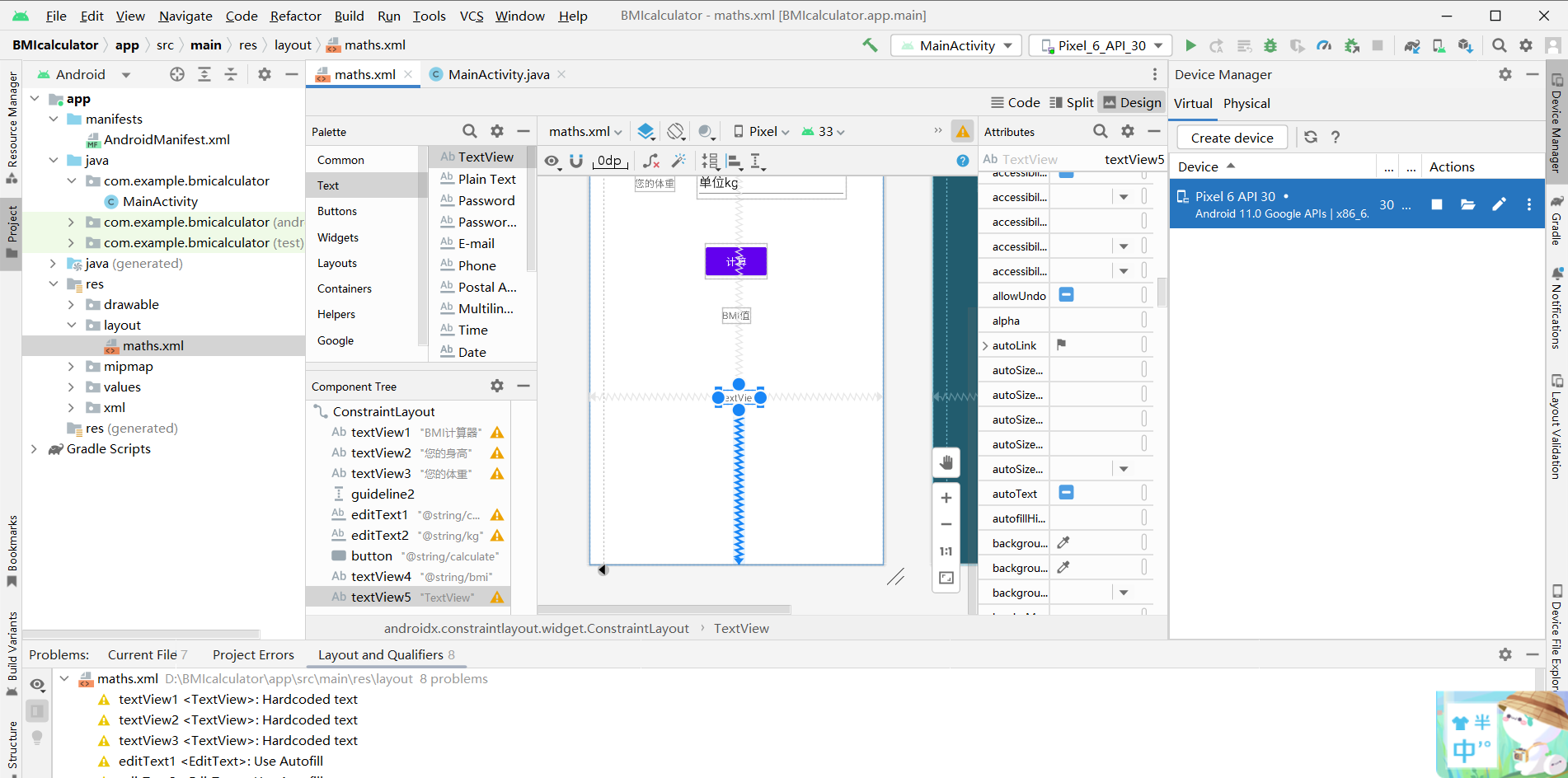Image resolution: width=1568 pixels, height=778 pixels.
Task: Toggle the pan hand tool on canvas
Action: (946, 462)
